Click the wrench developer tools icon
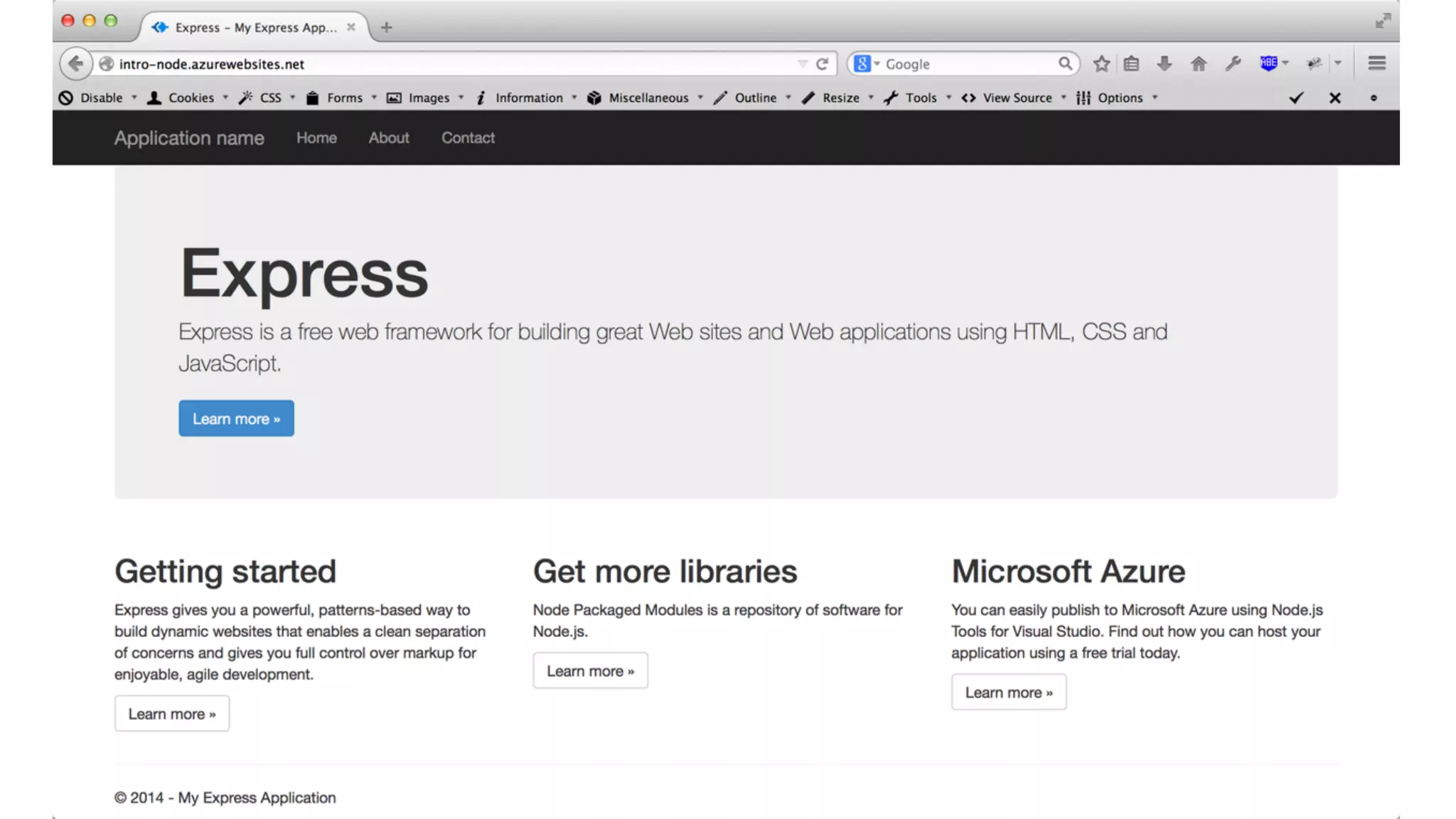Viewport: 1456px width, 819px height. coord(1233,64)
